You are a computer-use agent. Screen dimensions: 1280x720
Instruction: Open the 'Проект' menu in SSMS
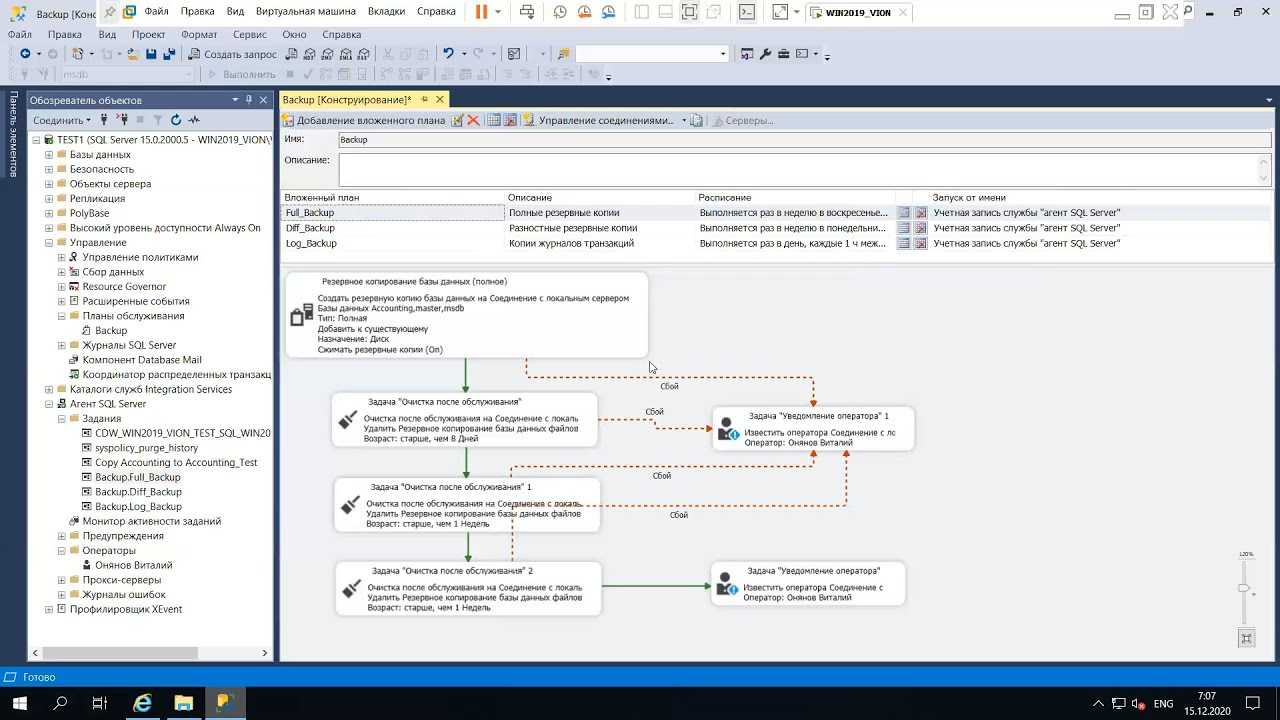(x=148, y=34)
